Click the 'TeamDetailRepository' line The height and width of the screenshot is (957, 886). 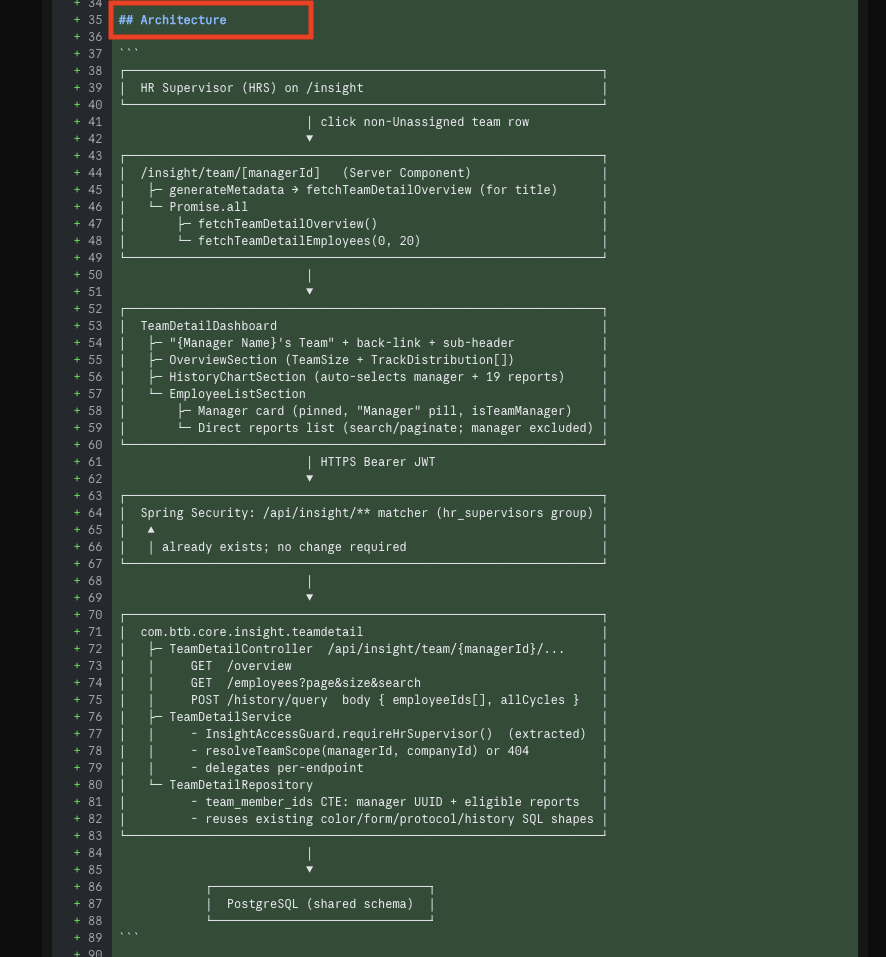click(240, 785)
